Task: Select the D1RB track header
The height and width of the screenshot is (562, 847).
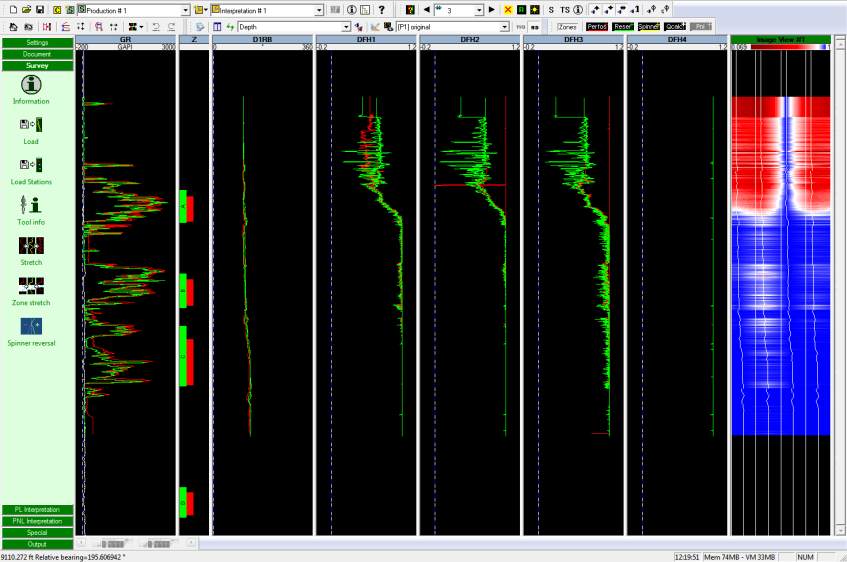Action: click(263, 39)
